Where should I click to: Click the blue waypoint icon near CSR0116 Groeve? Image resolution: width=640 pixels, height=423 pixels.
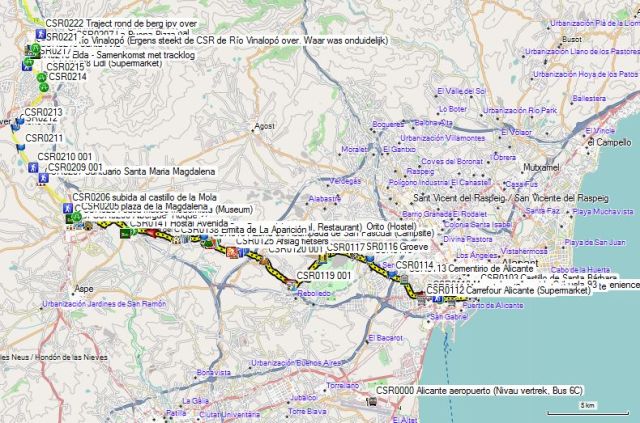pos(370,258)
